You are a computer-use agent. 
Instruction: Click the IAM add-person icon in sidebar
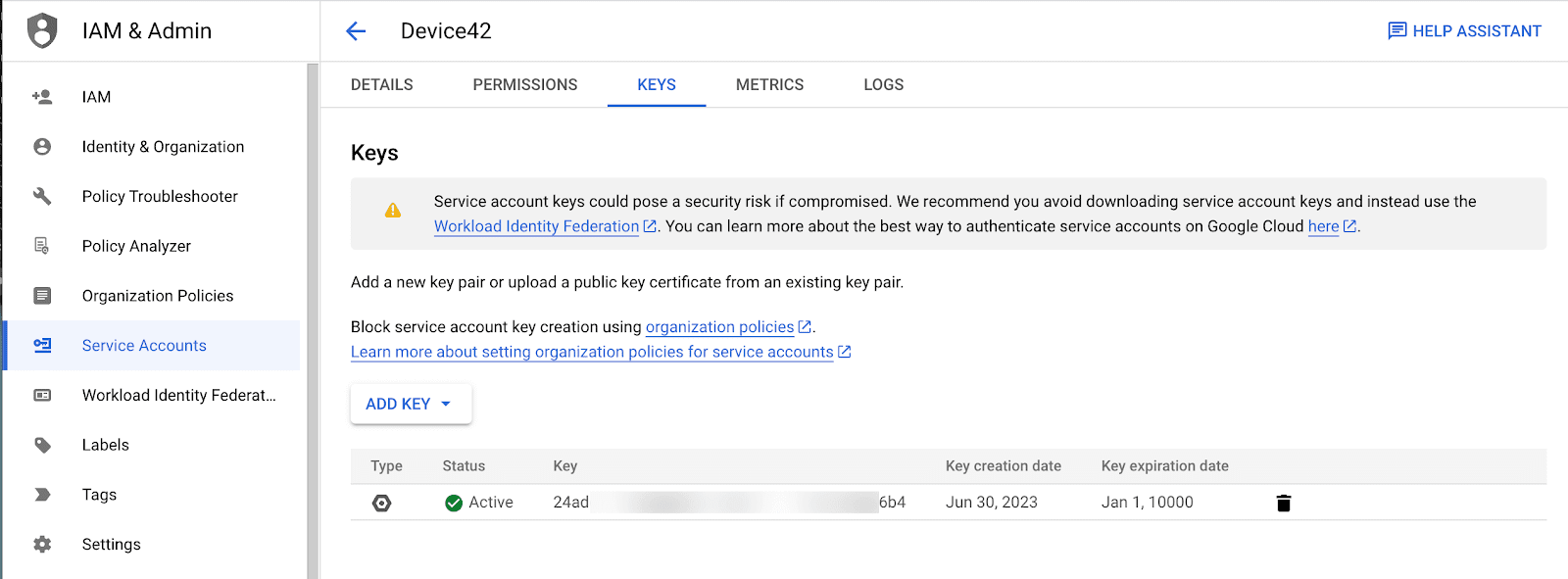point(42,97)
